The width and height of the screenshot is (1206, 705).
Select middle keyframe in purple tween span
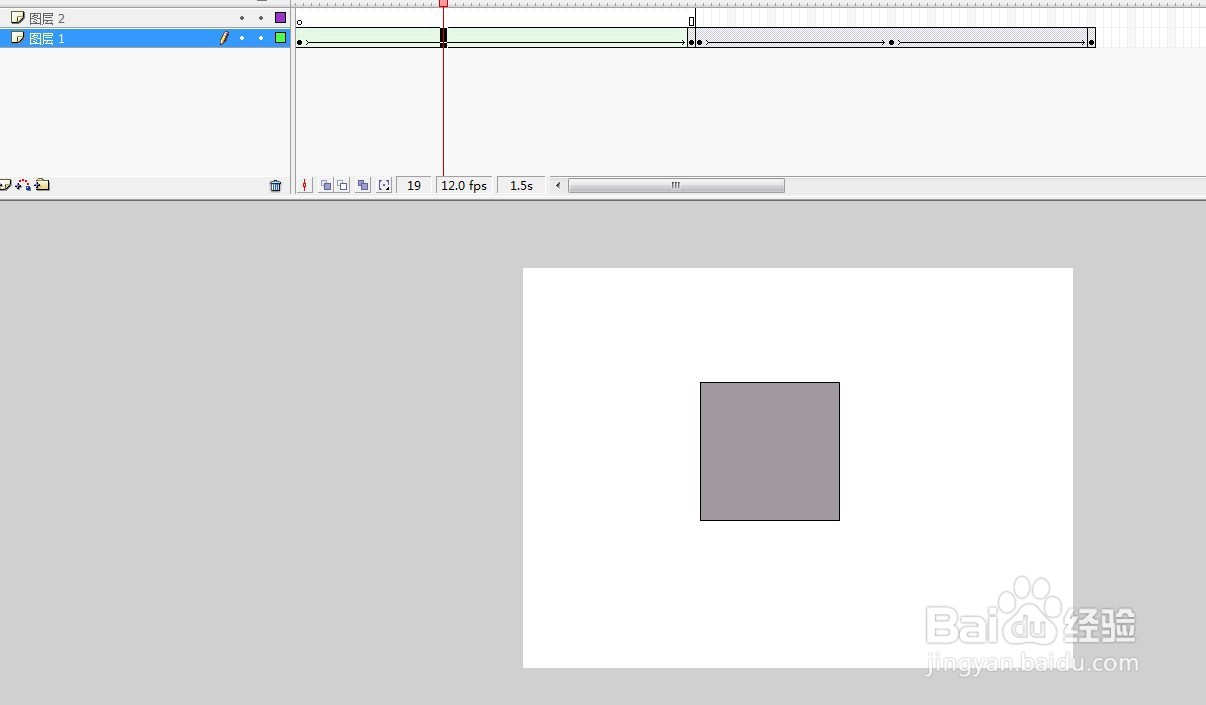click(891, 42)
